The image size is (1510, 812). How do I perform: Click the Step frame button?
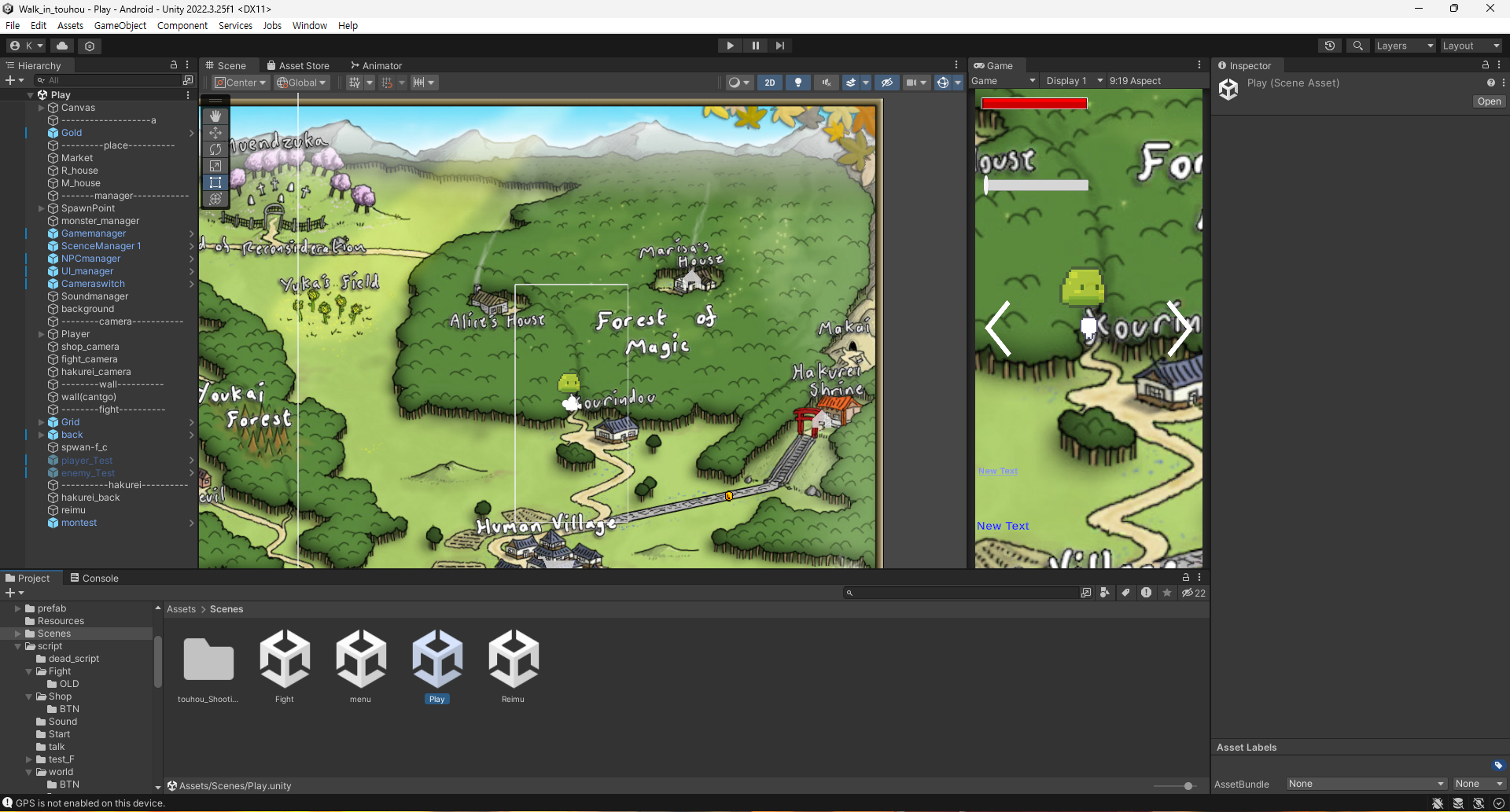point(779,46)
